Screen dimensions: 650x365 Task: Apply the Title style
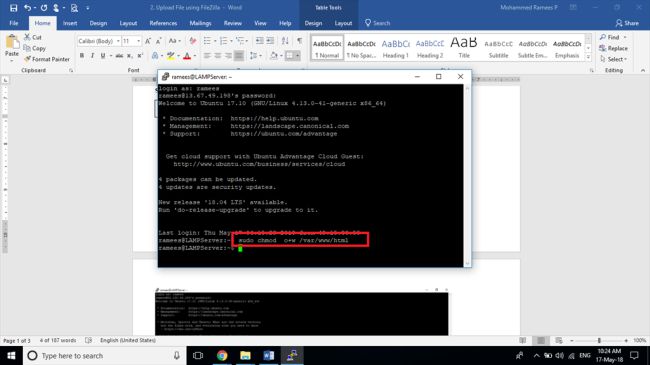point(464,48)
